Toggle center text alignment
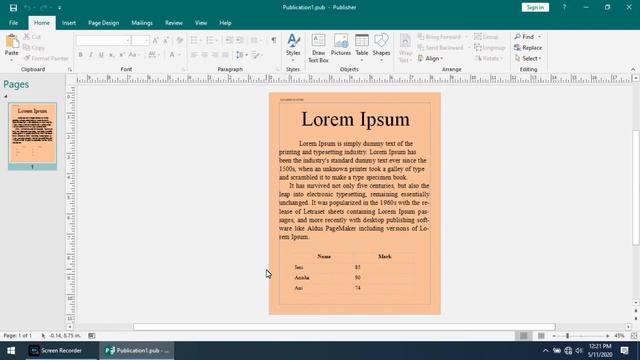The image size is (640, 360). click(x=204, y=55)
